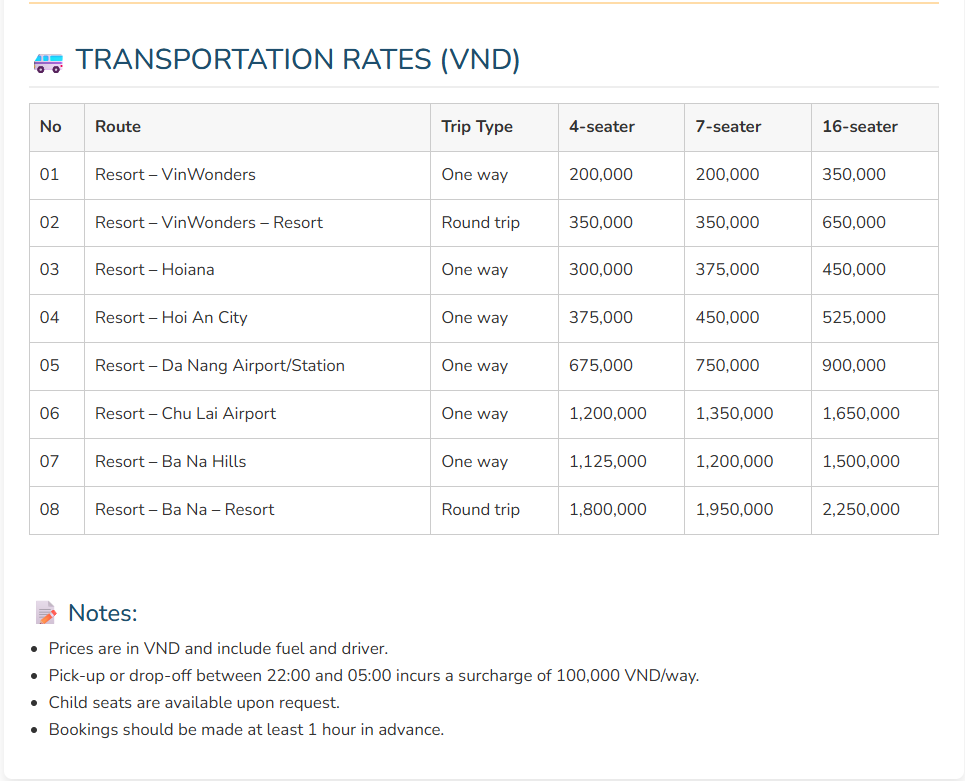Click Resort – Chu Lai Airport route
Screen dimensions: 965x781
[x=185, y=414]
